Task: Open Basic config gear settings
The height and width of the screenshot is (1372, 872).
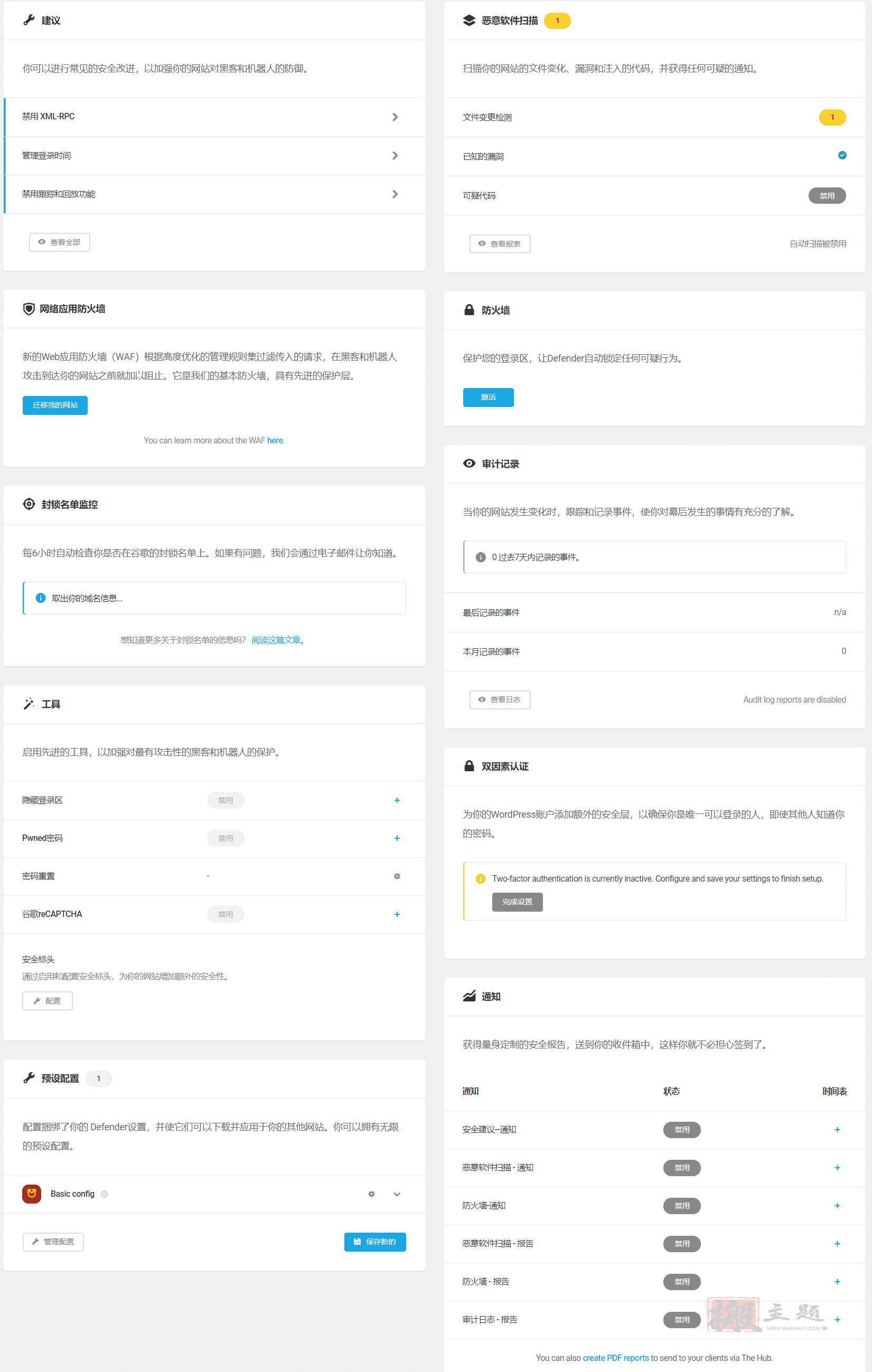Action: (372, 1194)
